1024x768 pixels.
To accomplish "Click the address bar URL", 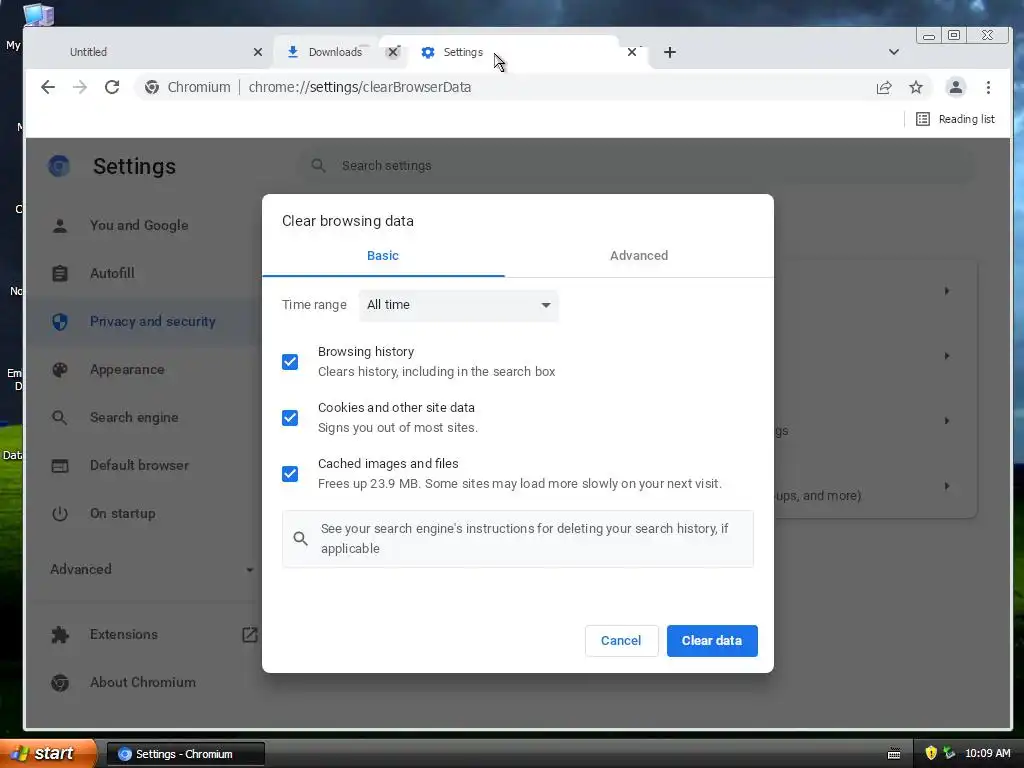I will (x=360, y=87).
